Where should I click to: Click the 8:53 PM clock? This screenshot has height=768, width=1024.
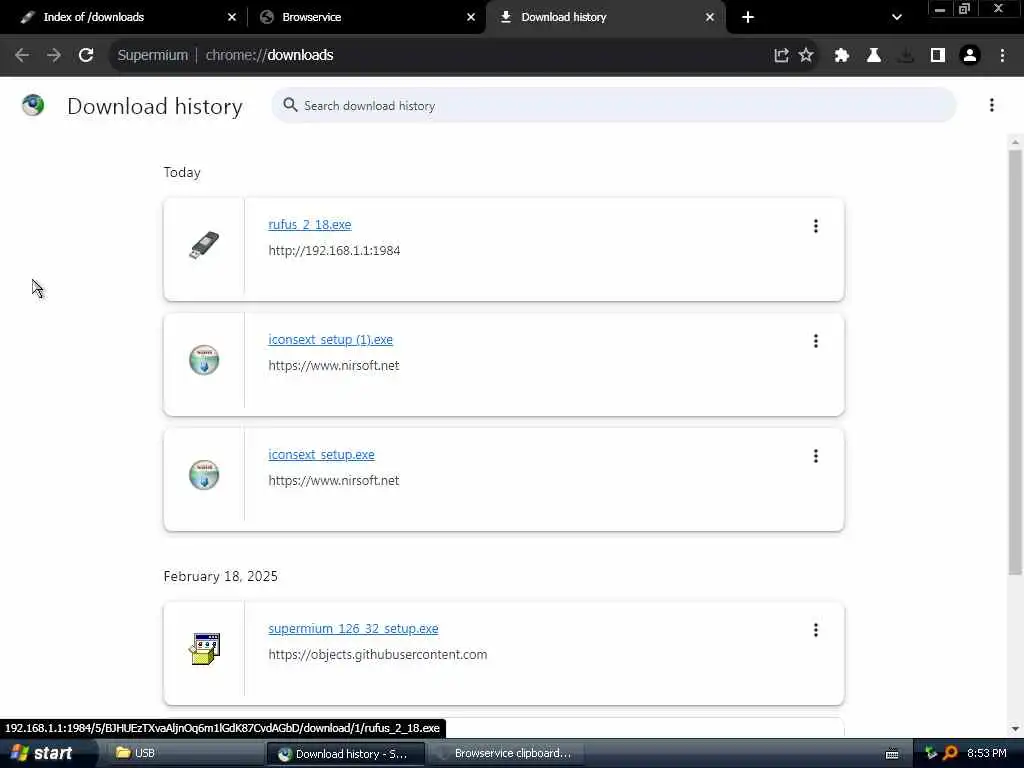986,753
